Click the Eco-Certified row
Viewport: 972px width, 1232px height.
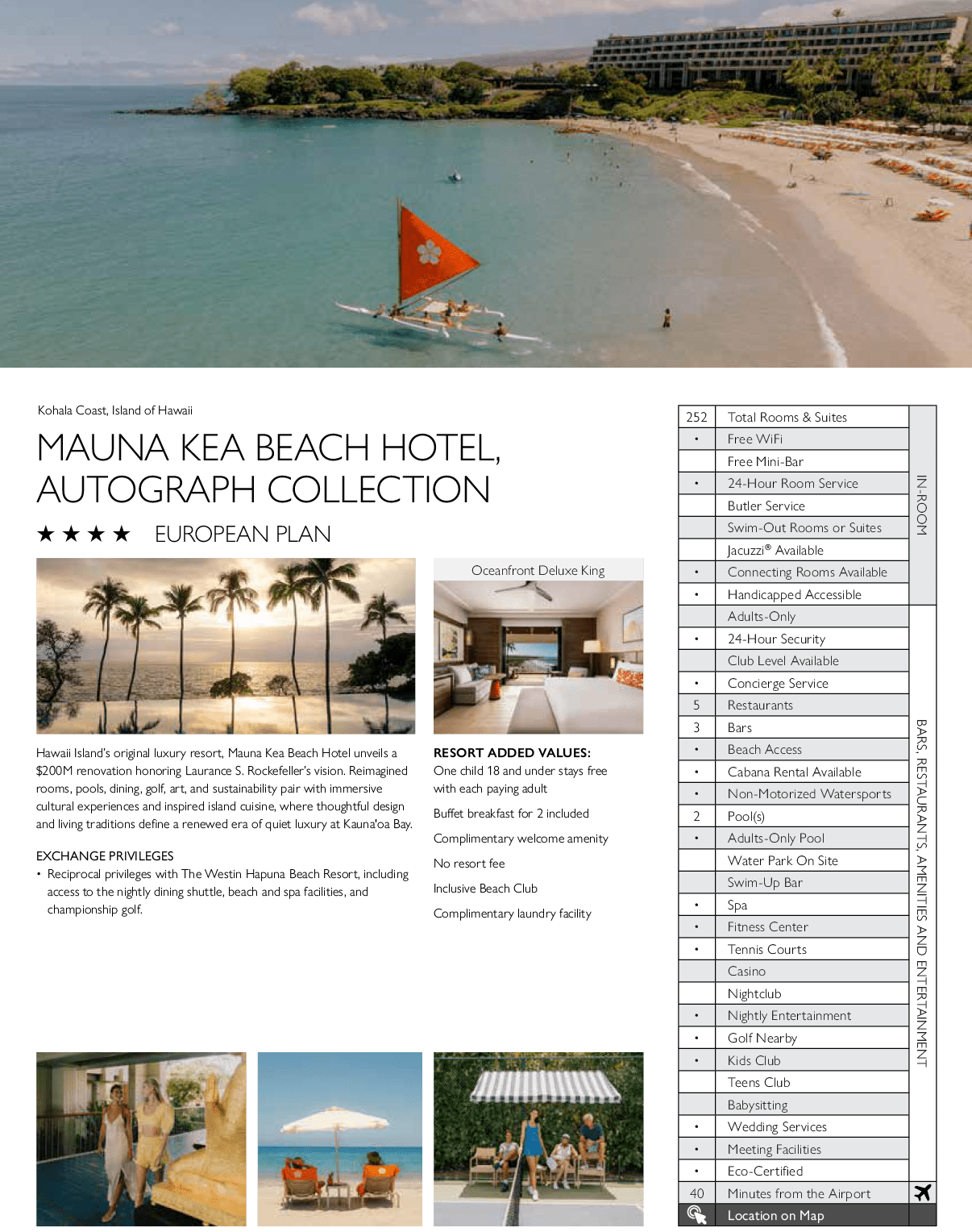(x=794, y=1171)
